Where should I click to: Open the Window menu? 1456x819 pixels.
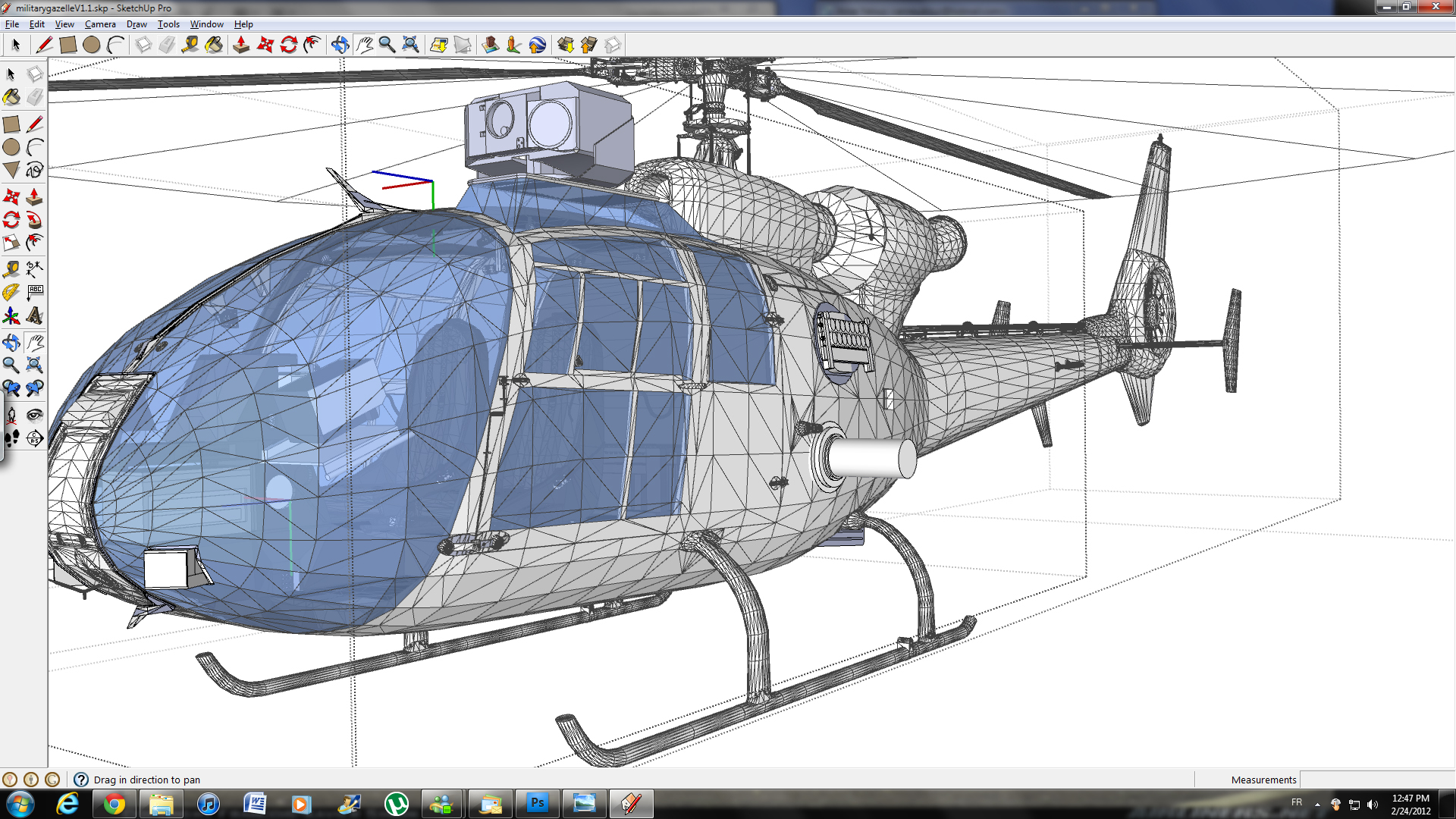click(206, 24)
